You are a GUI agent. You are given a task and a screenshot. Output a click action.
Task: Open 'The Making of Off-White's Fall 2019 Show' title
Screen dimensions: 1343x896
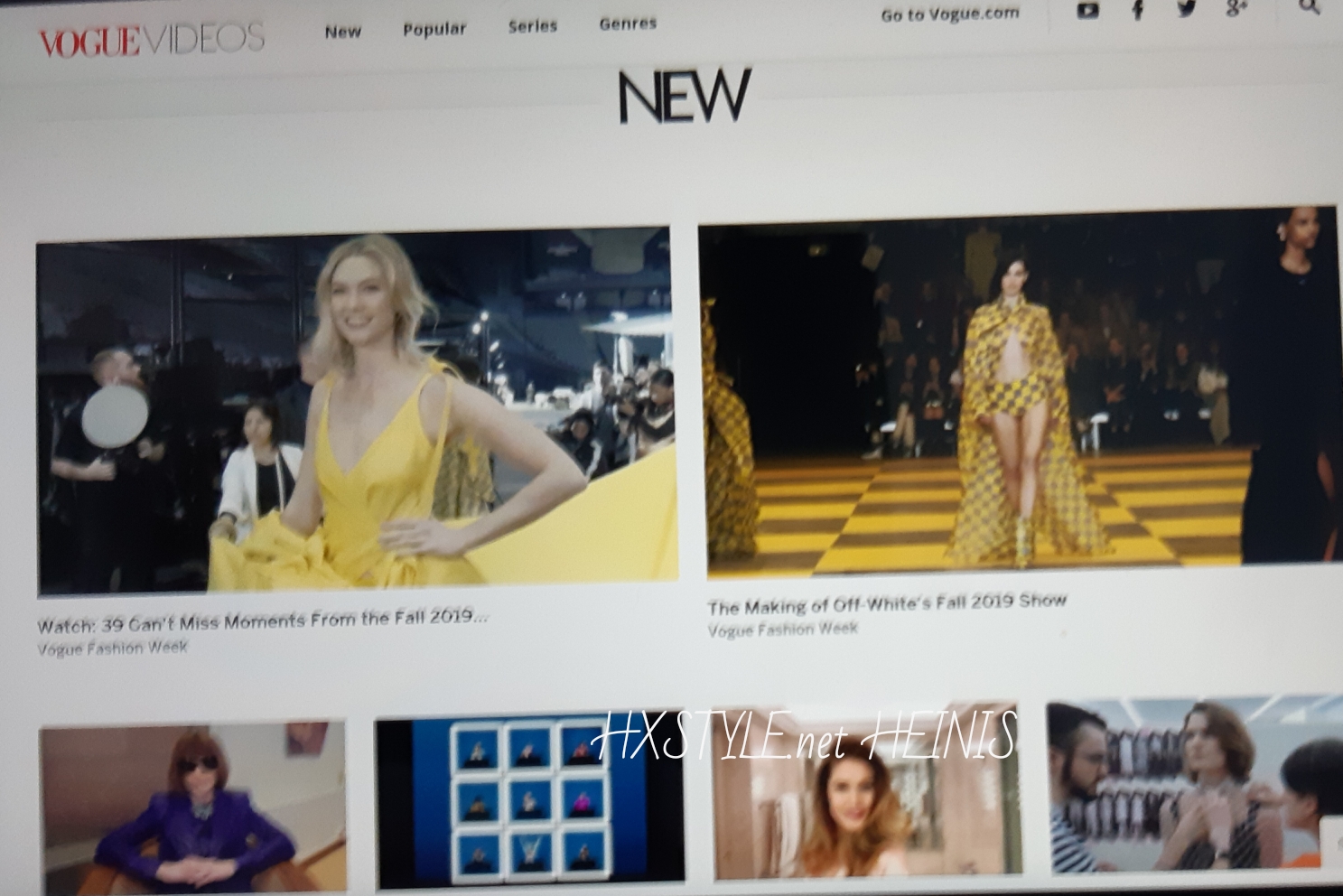coord(887,603)
